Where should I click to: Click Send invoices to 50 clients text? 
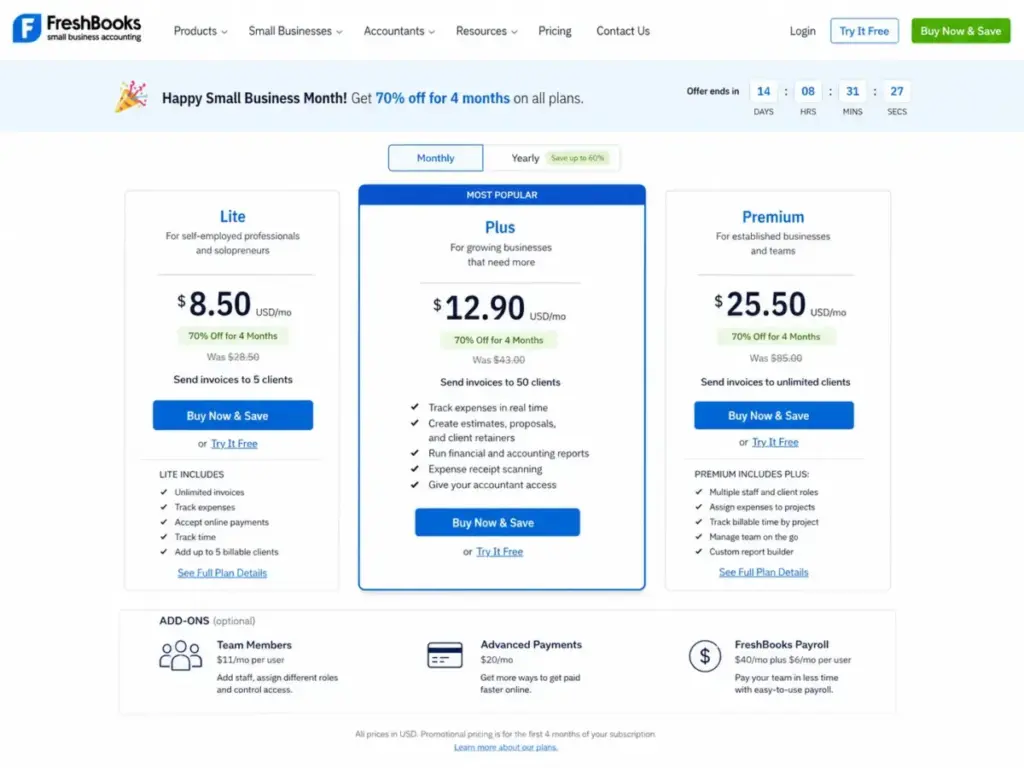(x=500, y=382)
